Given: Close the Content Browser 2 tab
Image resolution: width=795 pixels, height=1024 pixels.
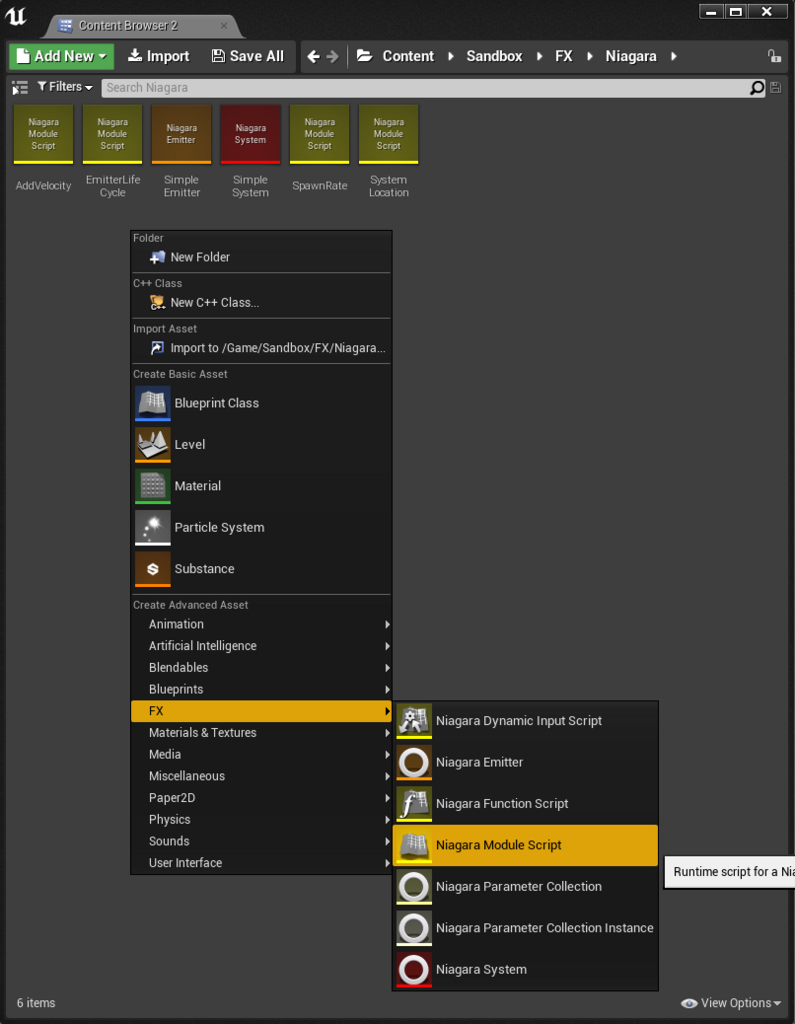Looking at the screenshot, I should [x=223, y=25].
